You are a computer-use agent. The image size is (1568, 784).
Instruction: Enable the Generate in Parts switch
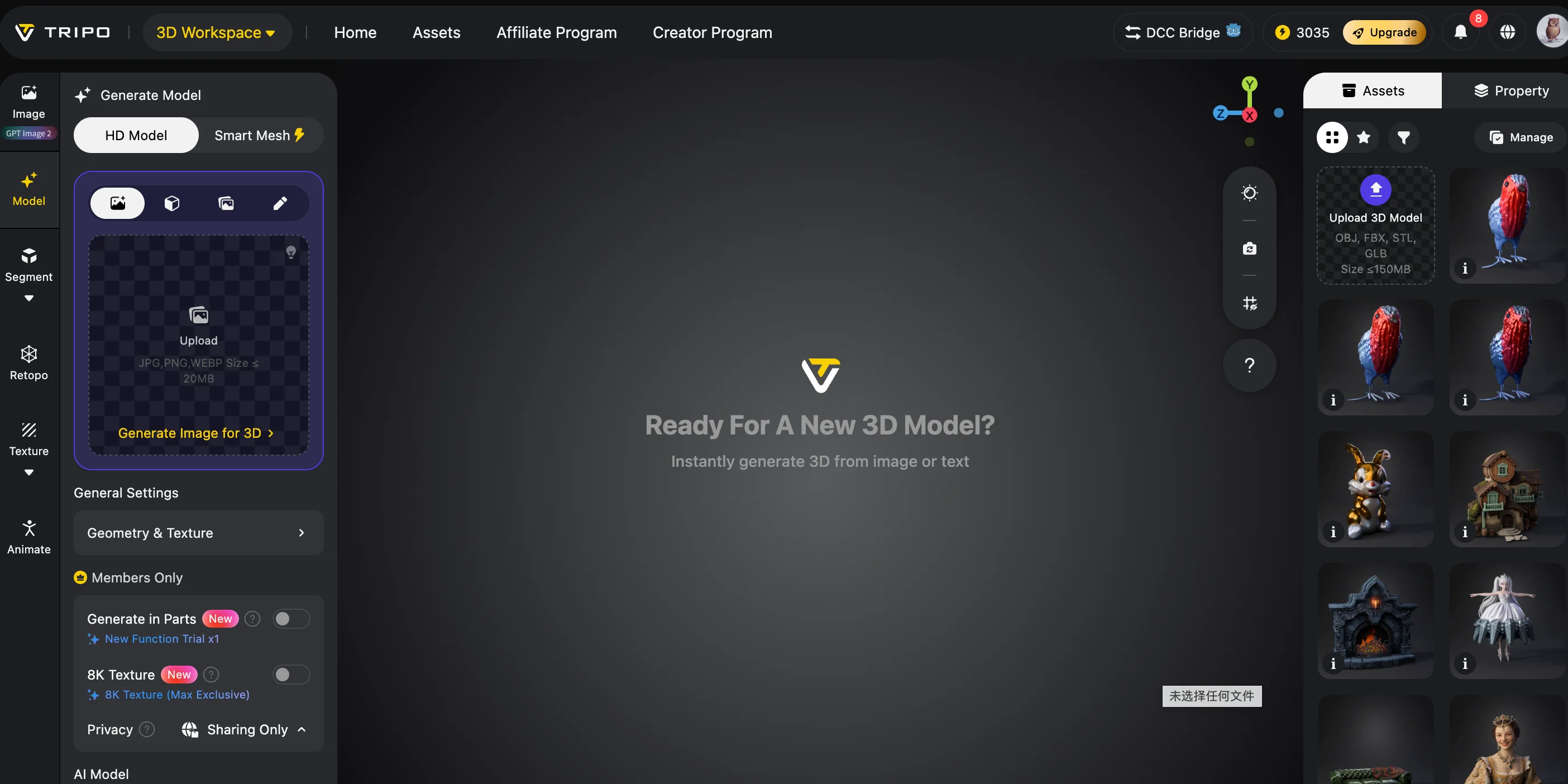point(291,619)
